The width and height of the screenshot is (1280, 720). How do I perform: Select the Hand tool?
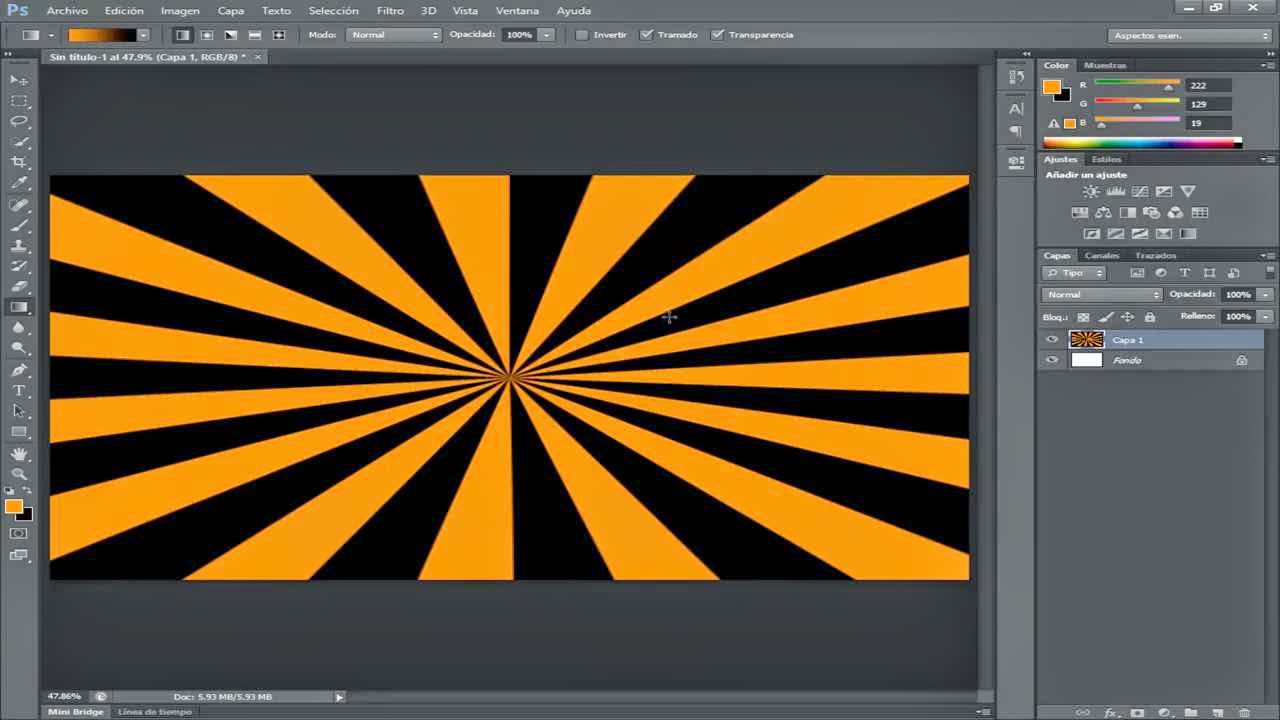pos(19,454)
